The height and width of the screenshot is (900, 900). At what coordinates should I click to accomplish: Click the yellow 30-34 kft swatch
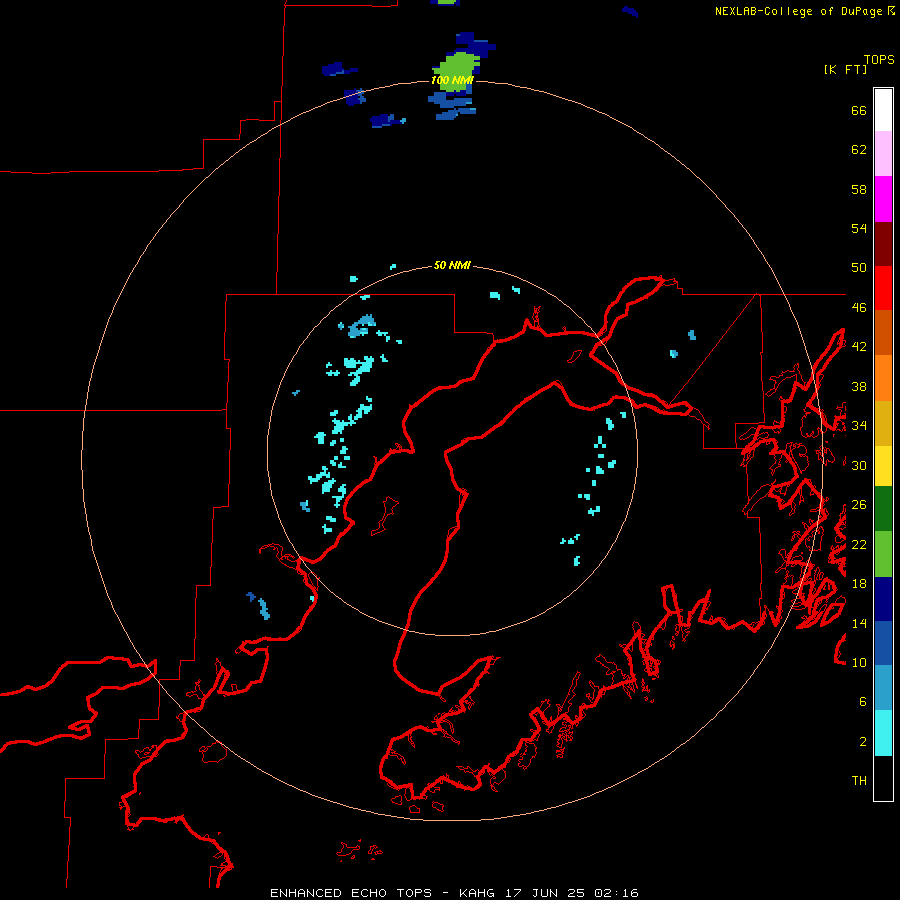tap(883, 466)
